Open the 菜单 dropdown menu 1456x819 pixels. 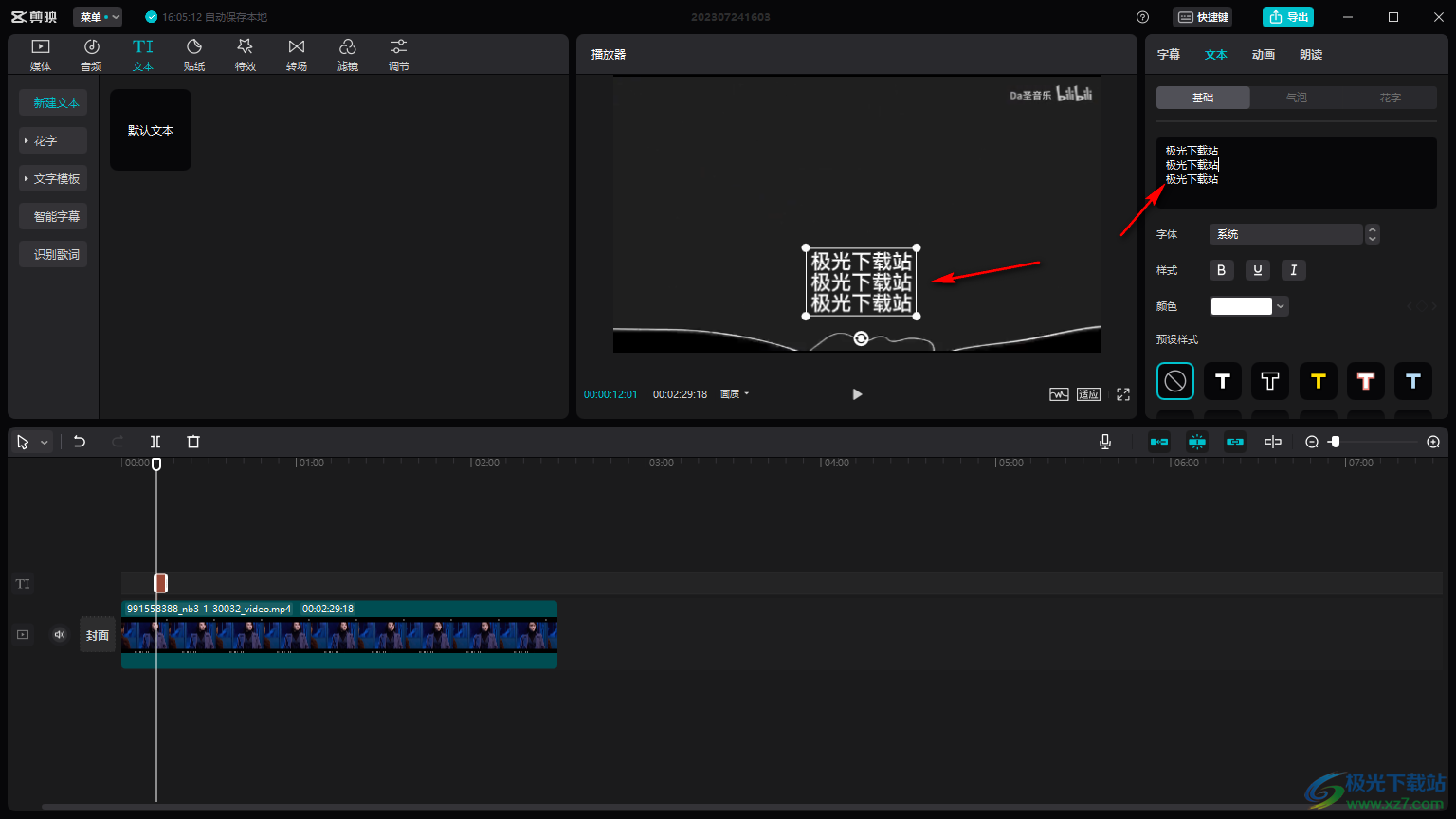coord(98,17)
